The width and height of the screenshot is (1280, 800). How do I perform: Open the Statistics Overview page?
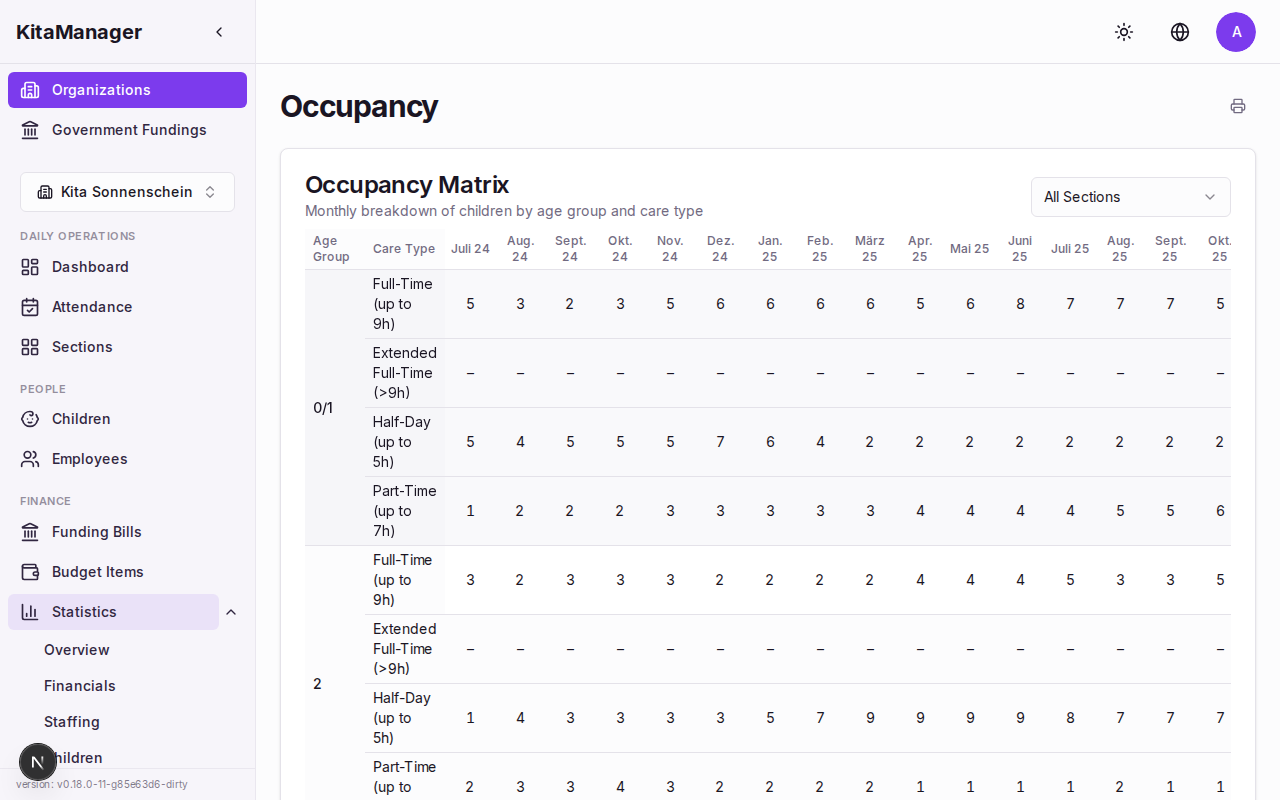pyautogui.click(x=76, y=649)
